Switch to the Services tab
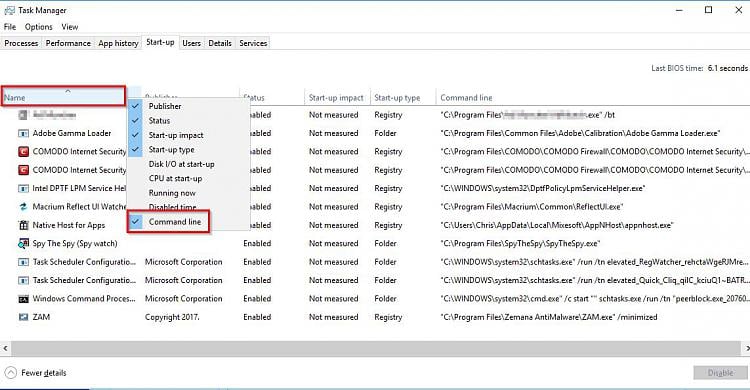750x390 pixels. [253, 43]
